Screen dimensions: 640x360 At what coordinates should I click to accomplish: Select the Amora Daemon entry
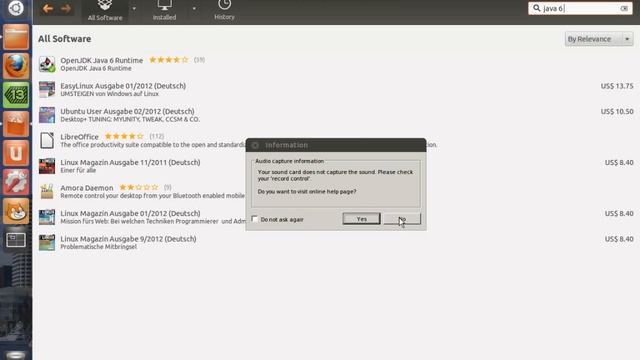pyautogui.click(x=336, y=191)
